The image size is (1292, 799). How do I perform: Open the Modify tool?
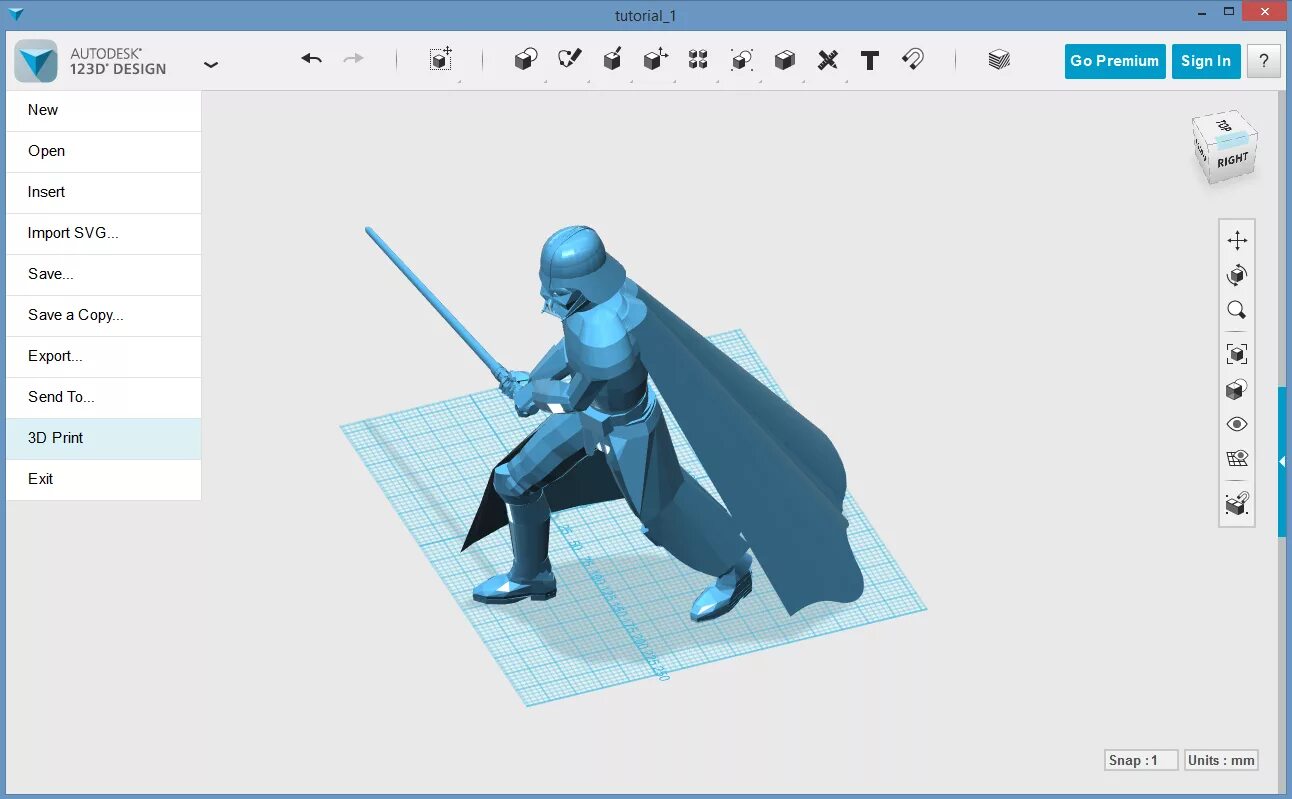pos(655,60)
